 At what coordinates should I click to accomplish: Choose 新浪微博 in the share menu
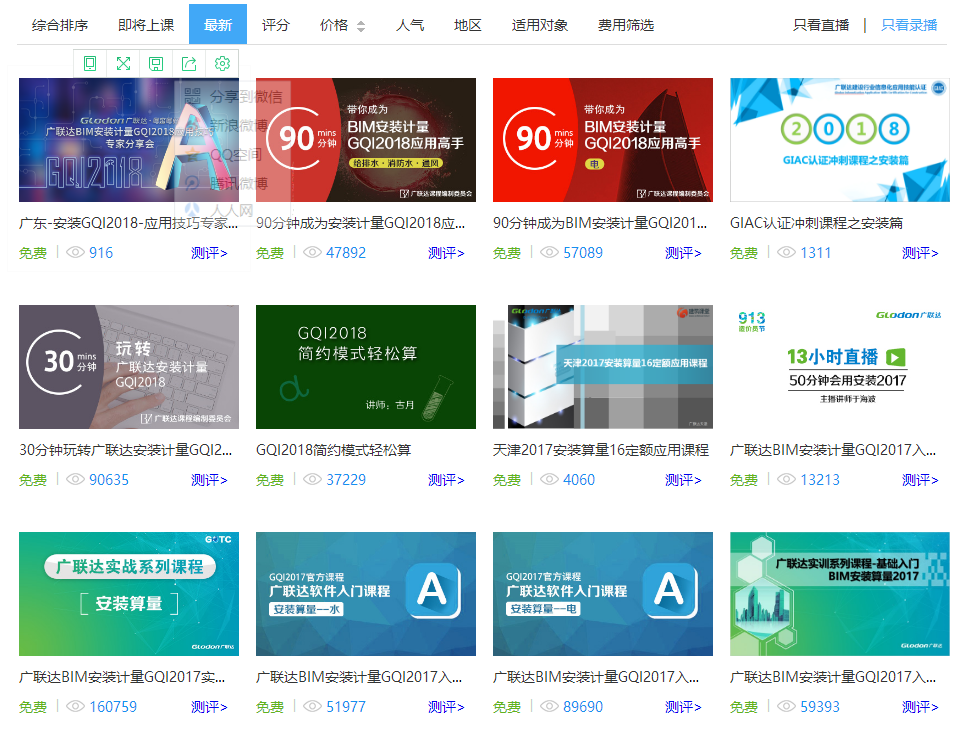click(x=238, y=125)
